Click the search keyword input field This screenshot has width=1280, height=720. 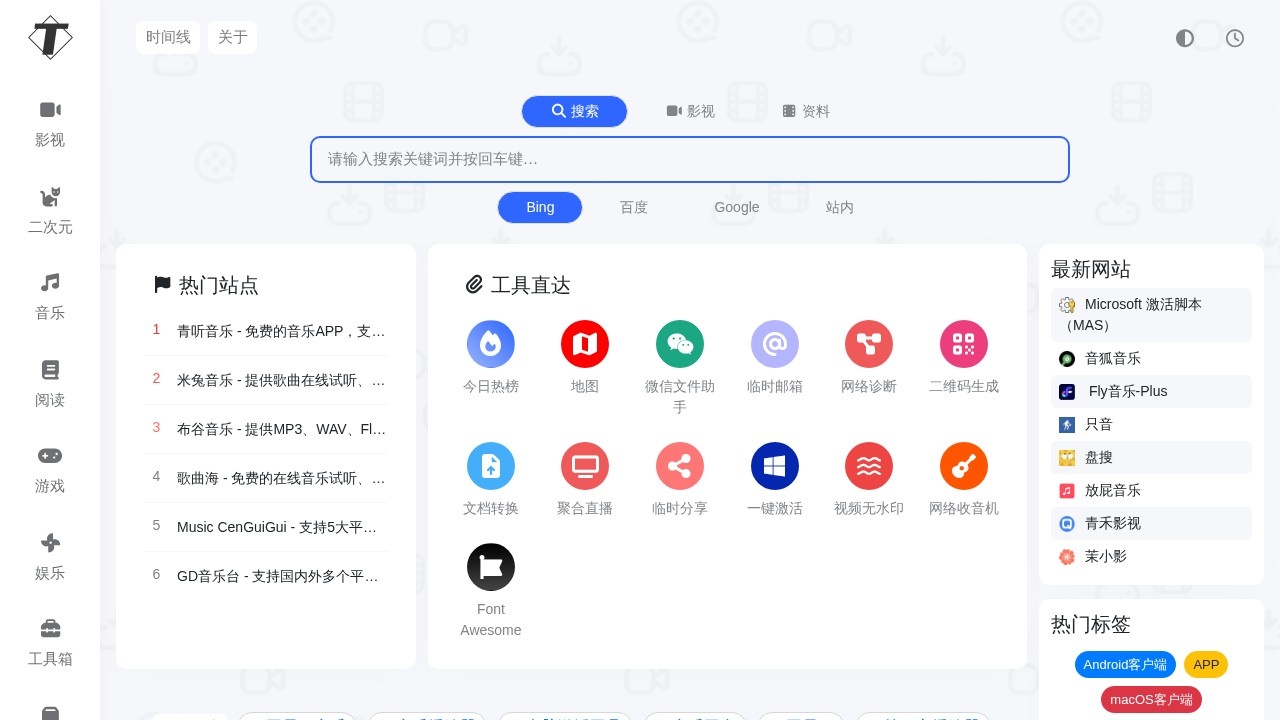click(690, 159)
